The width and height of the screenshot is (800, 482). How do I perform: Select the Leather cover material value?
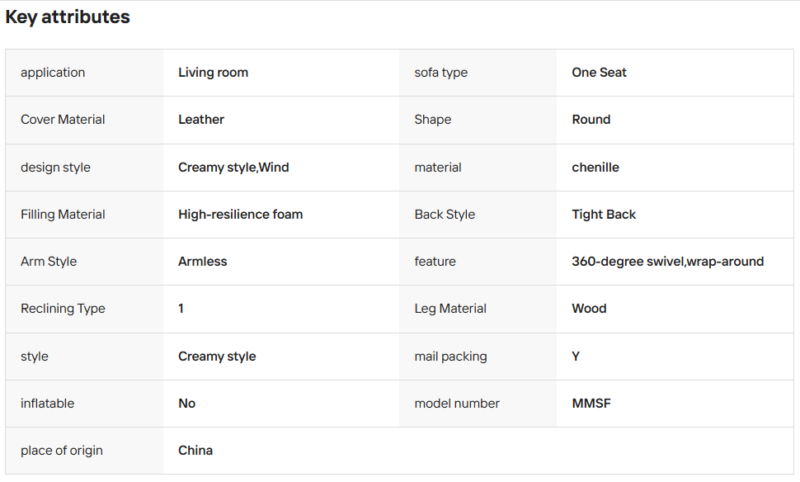[201, 119]
